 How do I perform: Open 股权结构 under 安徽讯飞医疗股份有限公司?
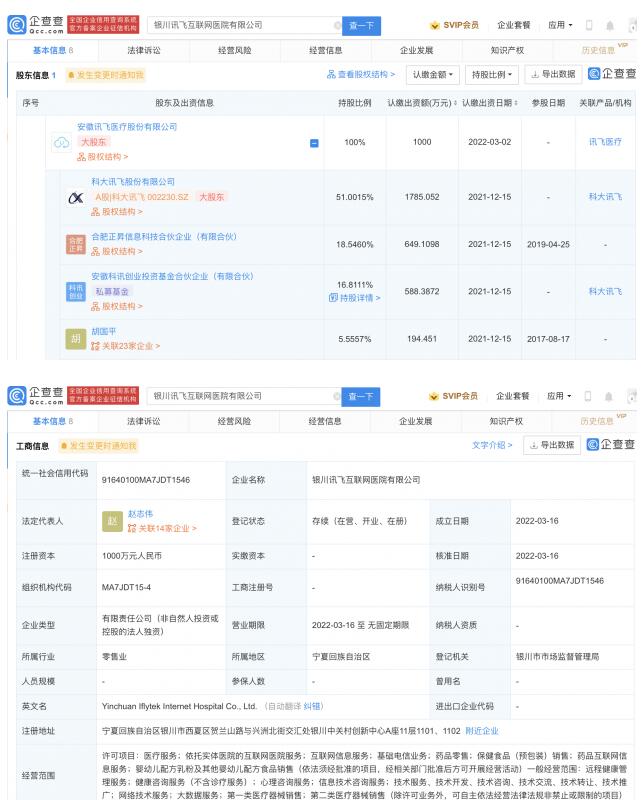pos(103,157)
